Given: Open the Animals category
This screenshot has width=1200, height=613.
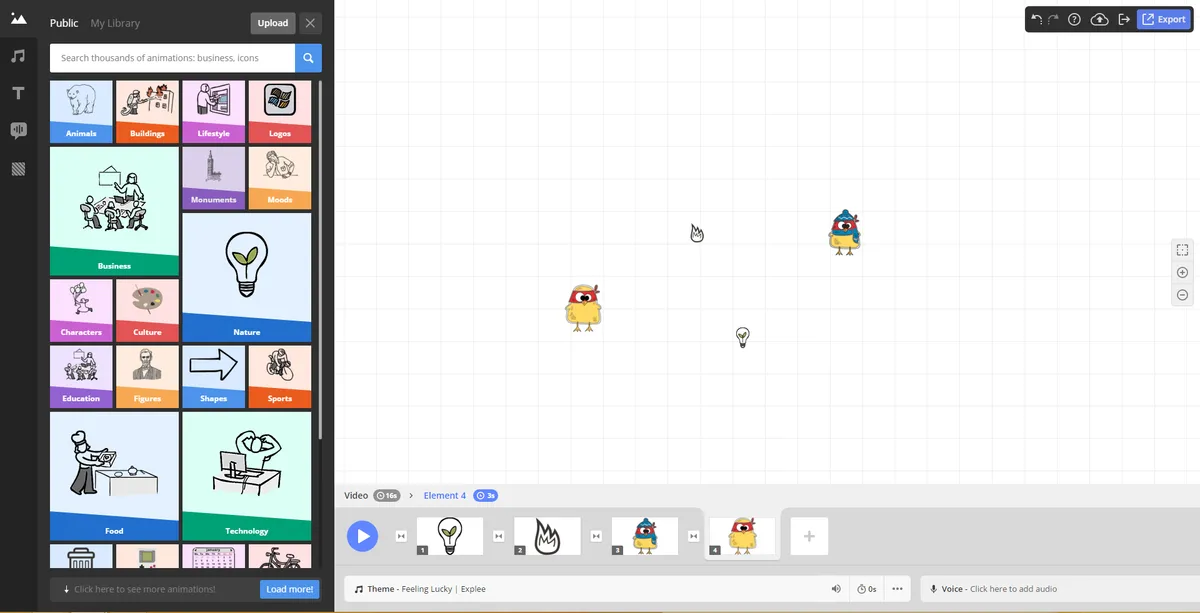Looking at the screenshot, I should pyautogui.click(x=81, y=112).
